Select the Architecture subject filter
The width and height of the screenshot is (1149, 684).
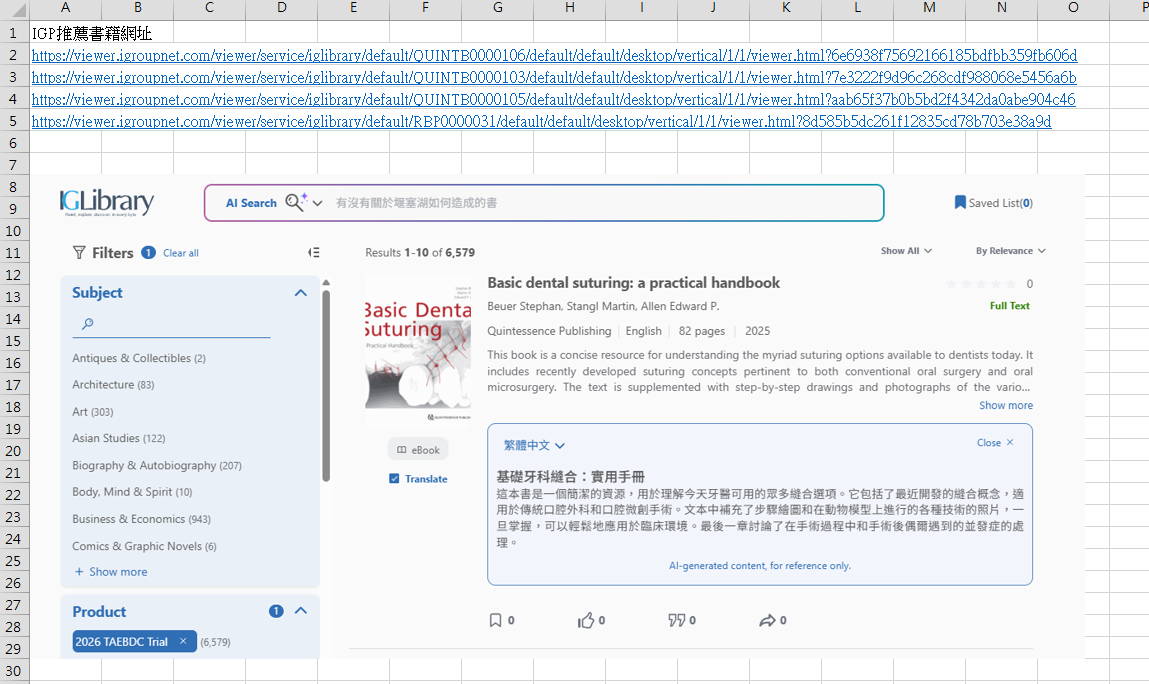click(x=103, y=385)
